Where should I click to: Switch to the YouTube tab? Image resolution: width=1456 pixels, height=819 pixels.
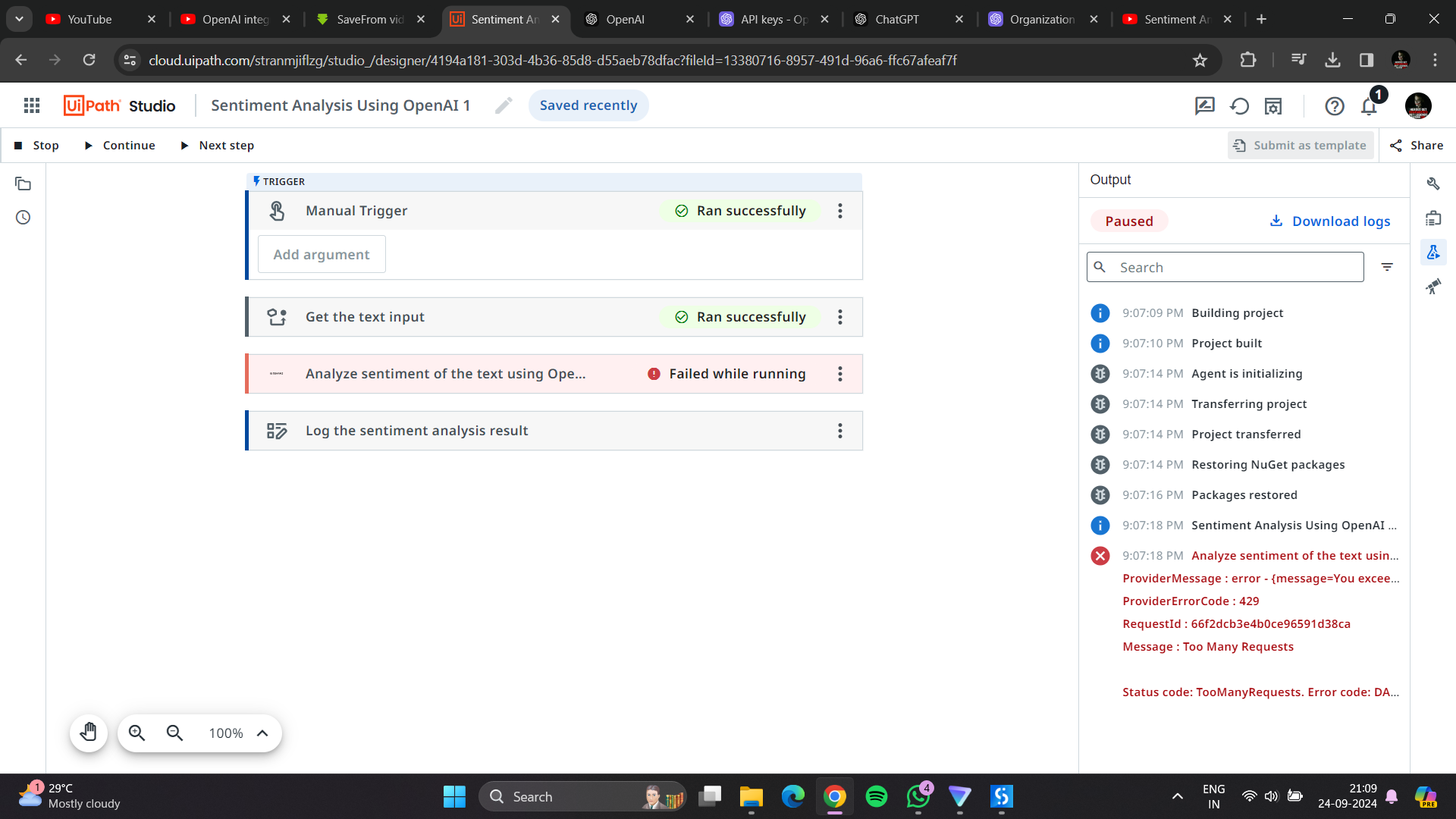coord(101,19)
